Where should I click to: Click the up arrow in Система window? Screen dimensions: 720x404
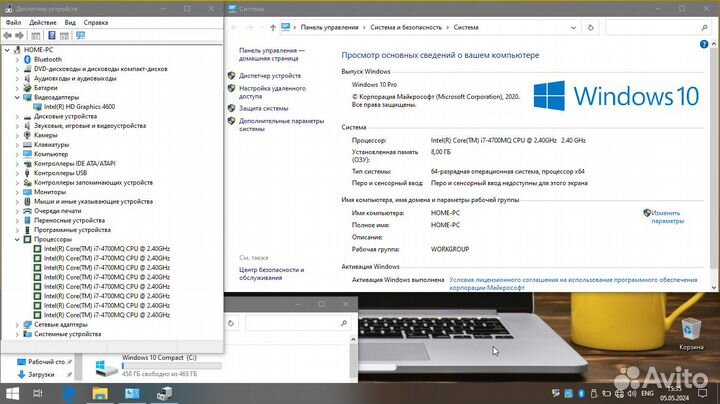pyautogui.click(x=273, y=28)
